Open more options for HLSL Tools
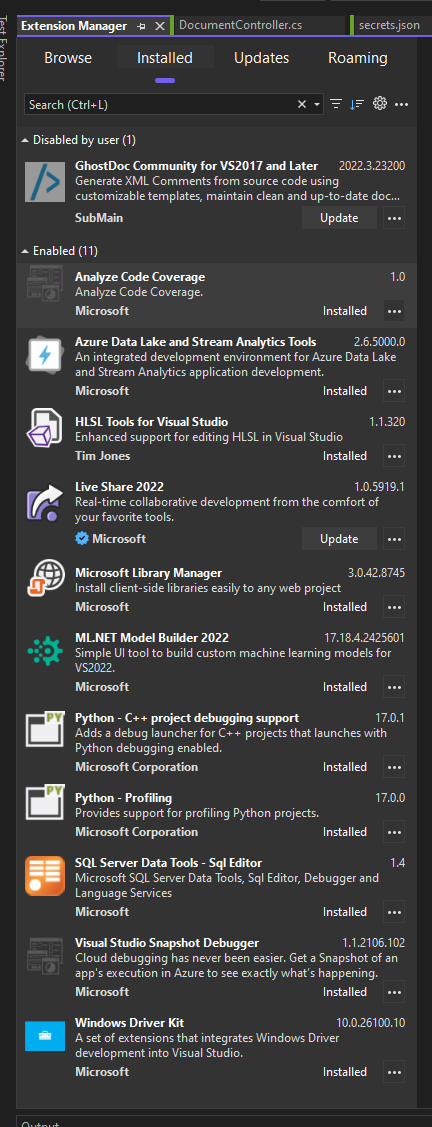432x1127 pixels. 393,456
